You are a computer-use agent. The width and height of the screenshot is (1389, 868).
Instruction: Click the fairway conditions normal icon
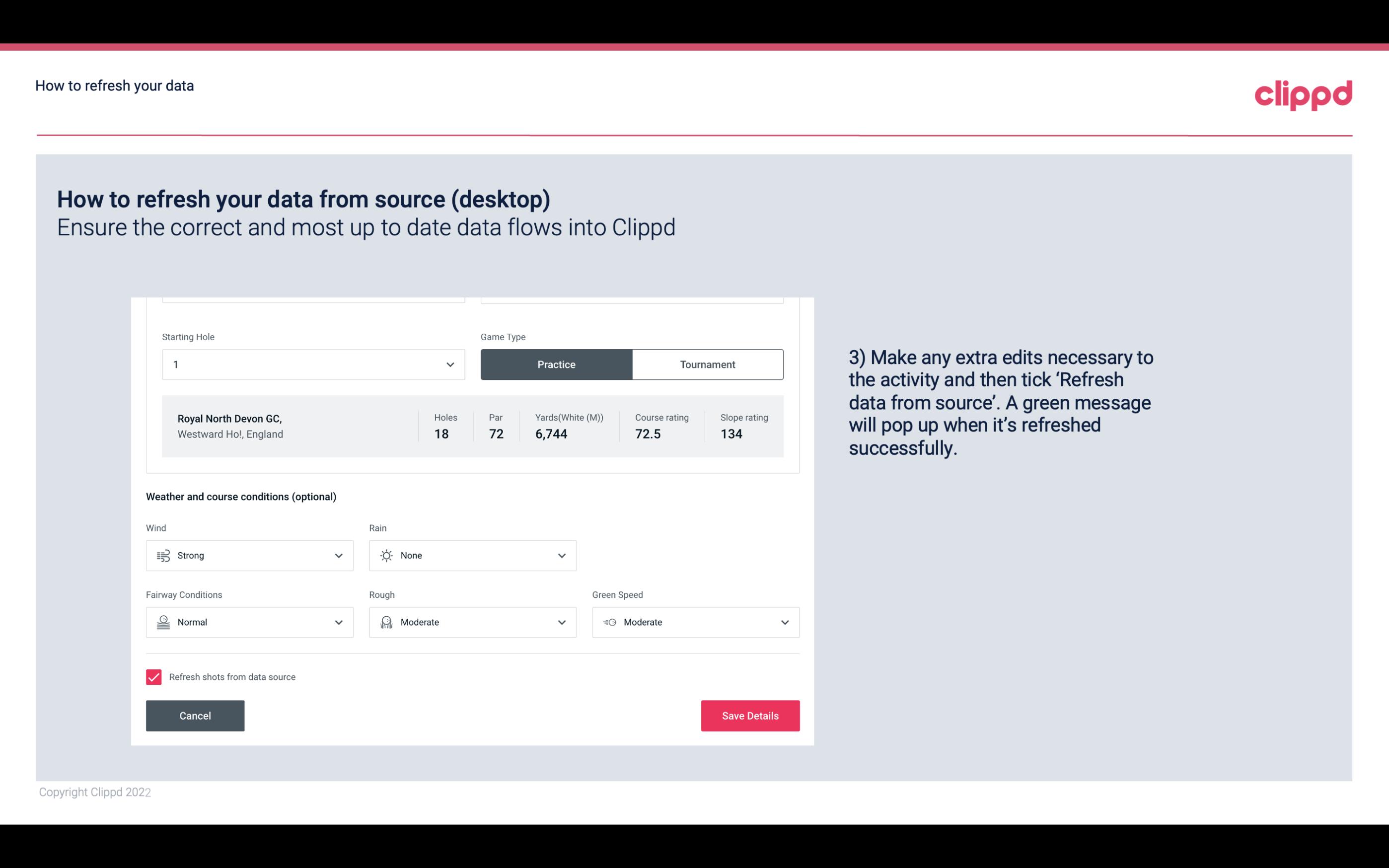point(162,622)
